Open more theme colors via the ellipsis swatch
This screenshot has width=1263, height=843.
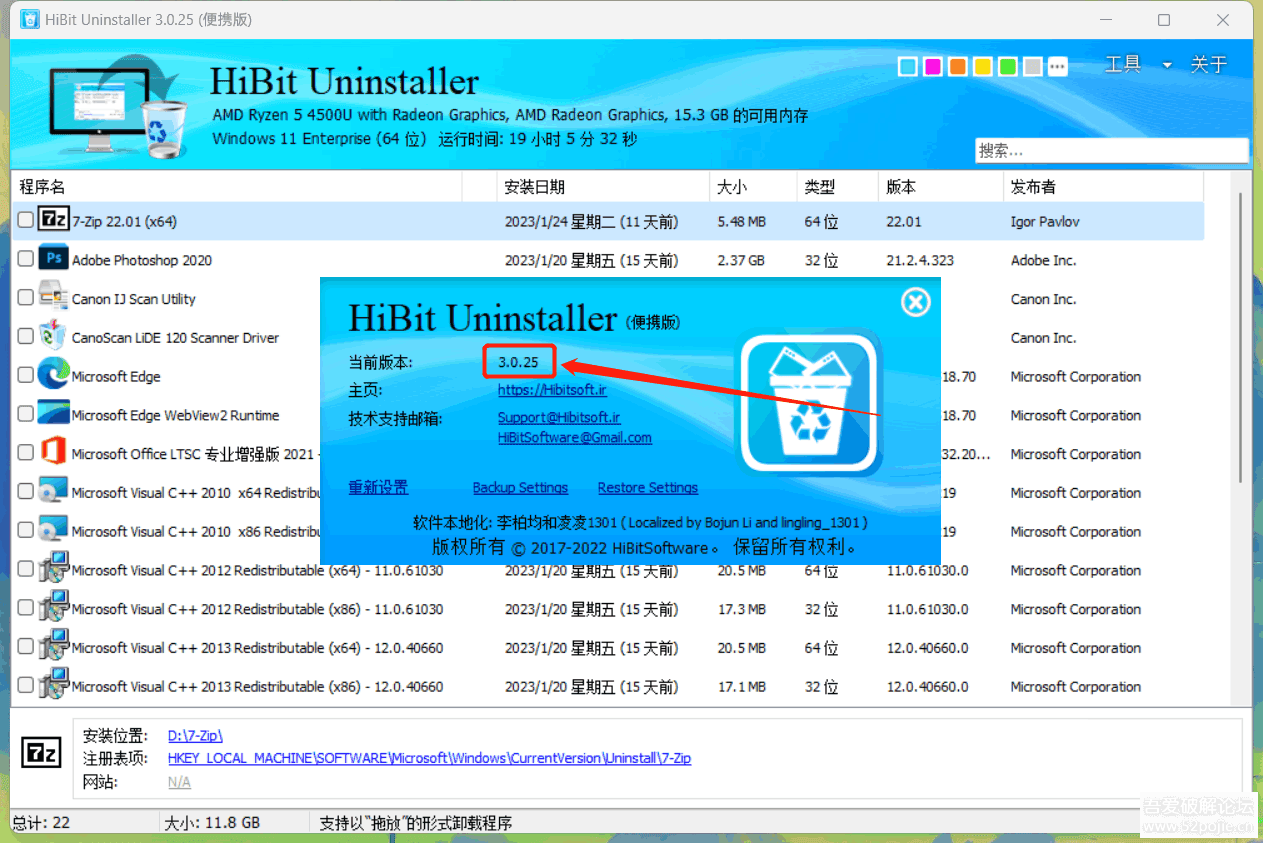(1057, 66)
